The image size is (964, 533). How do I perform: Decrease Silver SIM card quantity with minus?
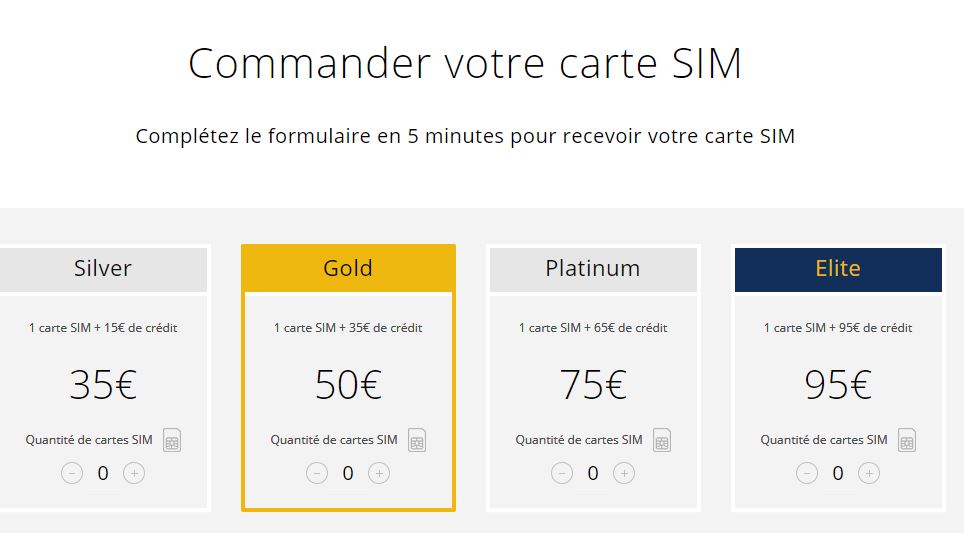point(72,473)
